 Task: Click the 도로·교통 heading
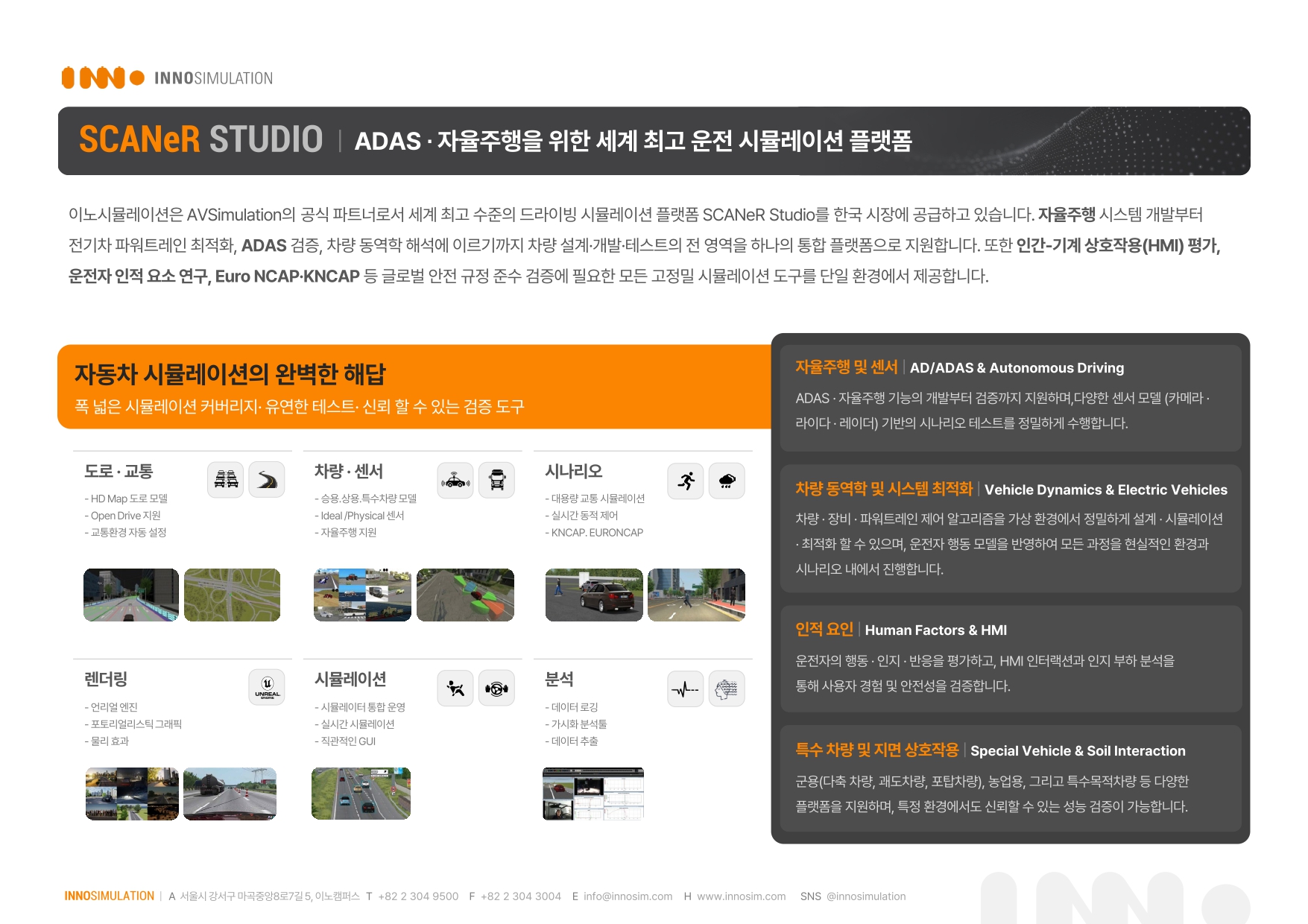[x=119, y=471]
